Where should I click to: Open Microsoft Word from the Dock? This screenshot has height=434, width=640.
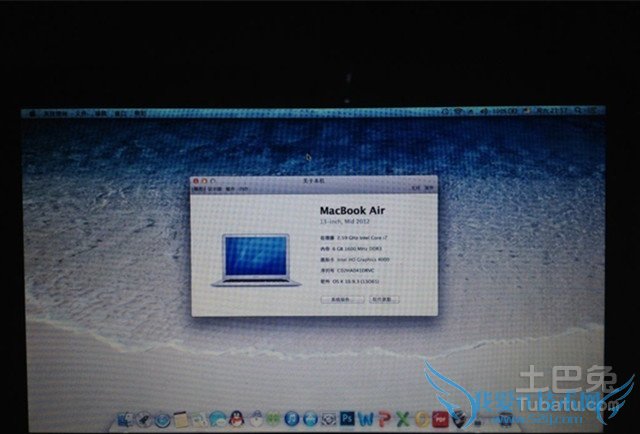366,419
